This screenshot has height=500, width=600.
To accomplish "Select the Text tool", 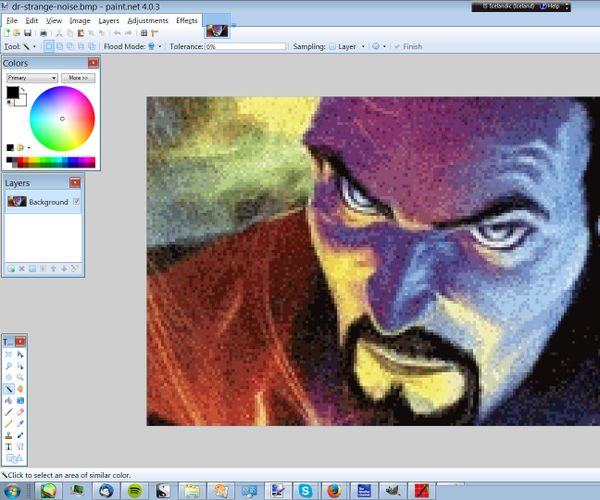I will [x=8, y=447].
